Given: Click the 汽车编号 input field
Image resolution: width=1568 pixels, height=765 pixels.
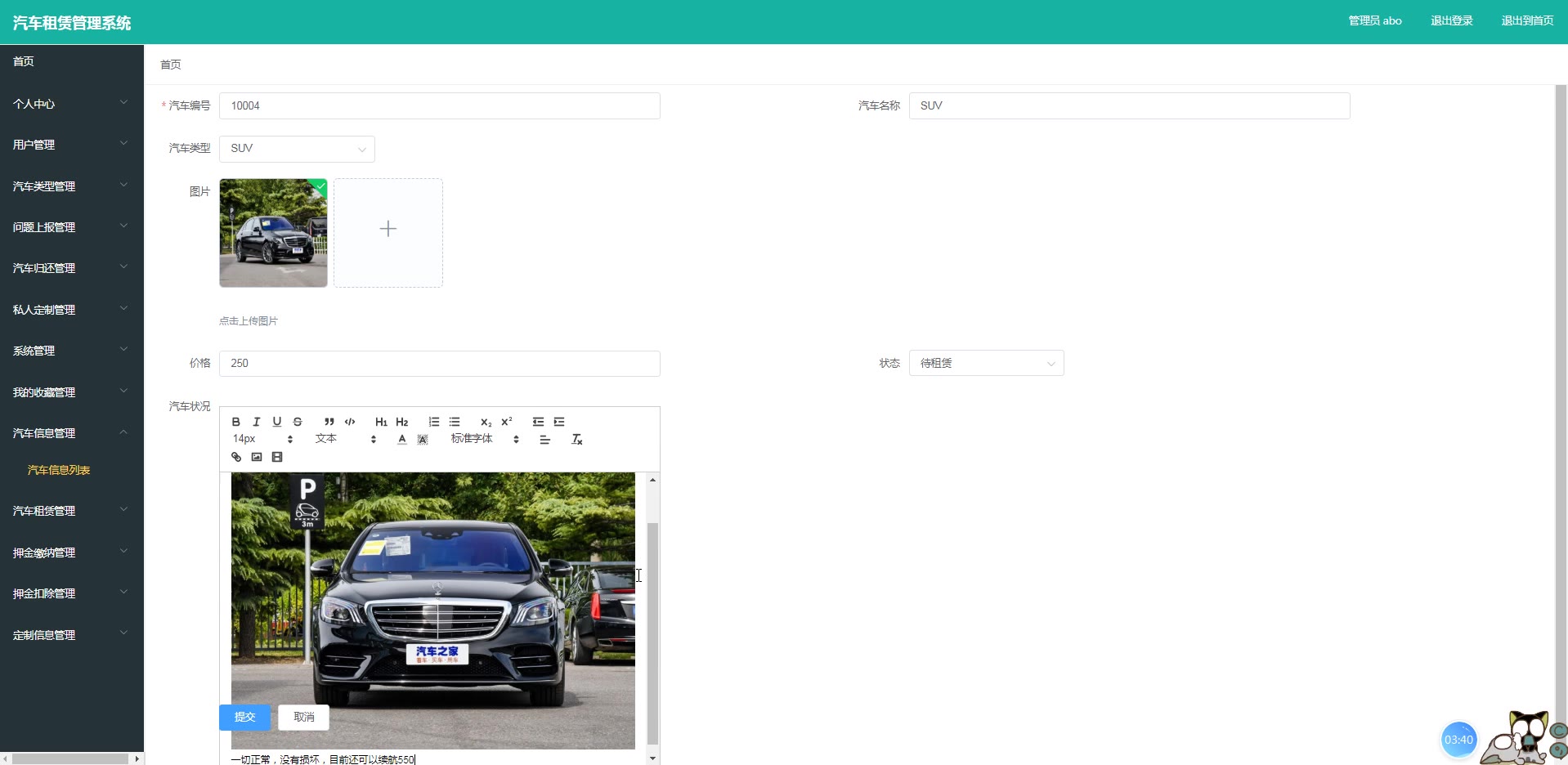Looking at the screenshot, I should point(440,106).
